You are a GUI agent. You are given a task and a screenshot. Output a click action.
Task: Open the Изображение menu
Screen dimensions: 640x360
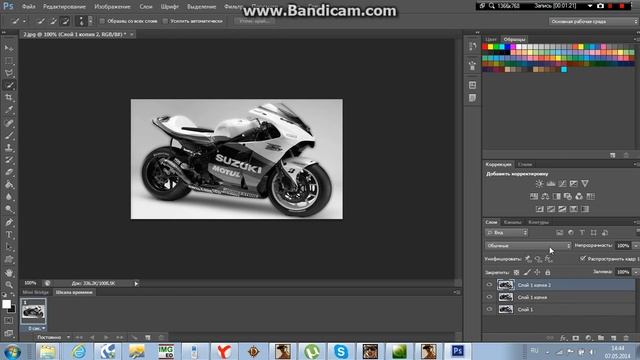112,7
